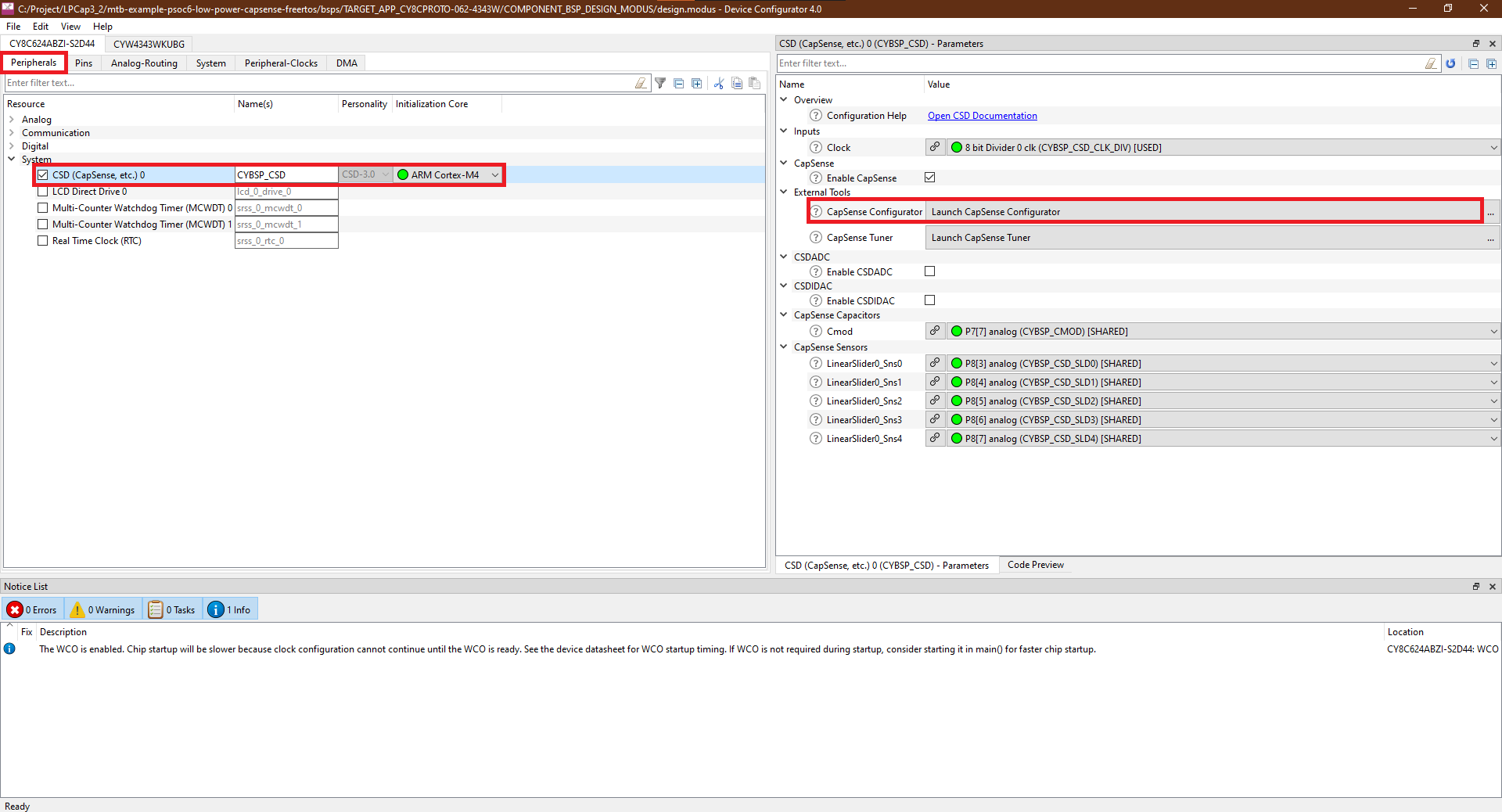Expand the Analog resource group

[x=12, y=120]
